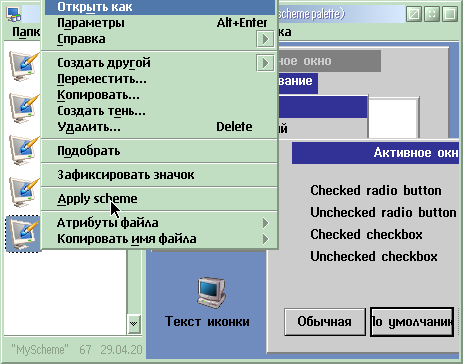Image resolution: width=463 pixels, height=364 pixels.
Task: Click the highlighted MyScheme palette icon
Action: pos(23,234)
